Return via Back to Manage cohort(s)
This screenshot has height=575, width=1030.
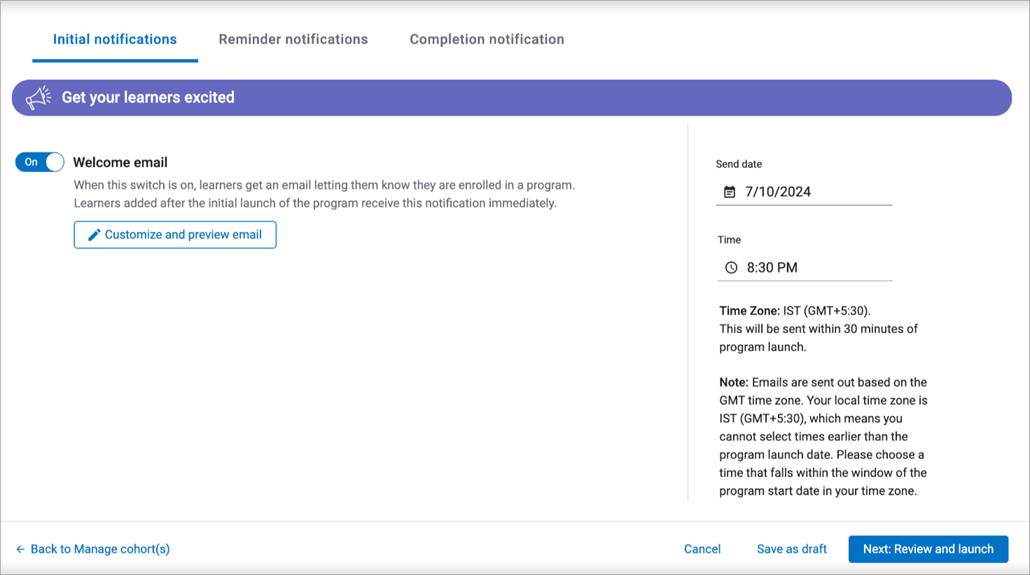[x=100, y=549]
